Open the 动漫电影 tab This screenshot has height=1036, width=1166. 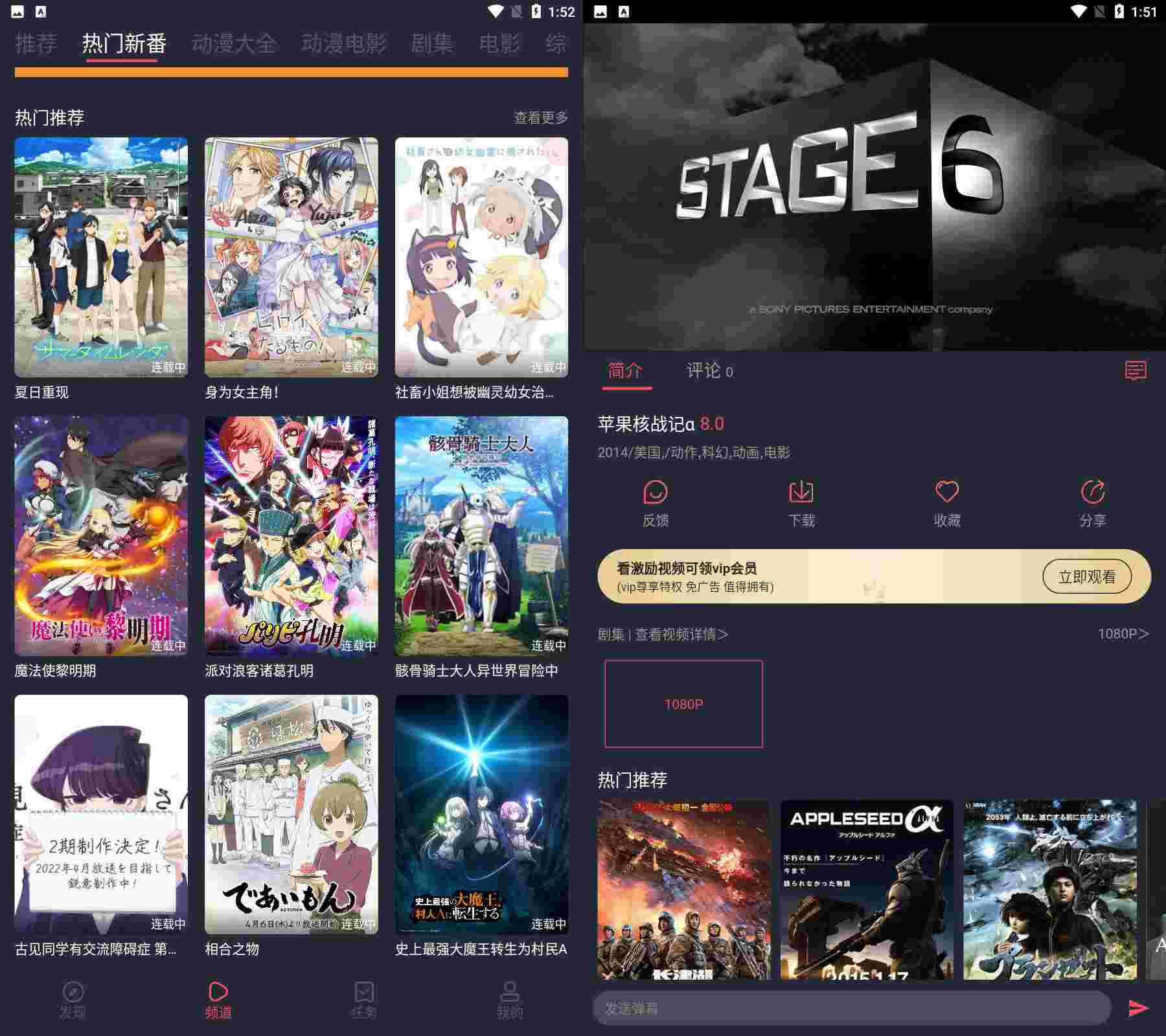pyautogui.click(x=344, y=43)
